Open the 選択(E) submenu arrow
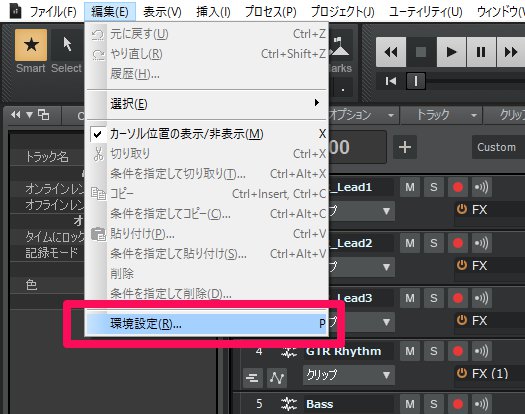Viewport: 525px width, 414px height. tap(316, 102)
